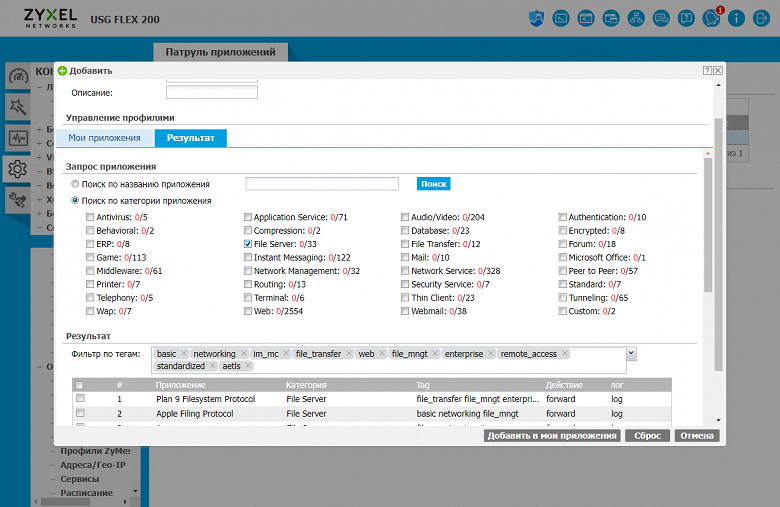Sort by the Категория column header
Viewport: 780px width, 507px height.
click(x=306, y=385)
